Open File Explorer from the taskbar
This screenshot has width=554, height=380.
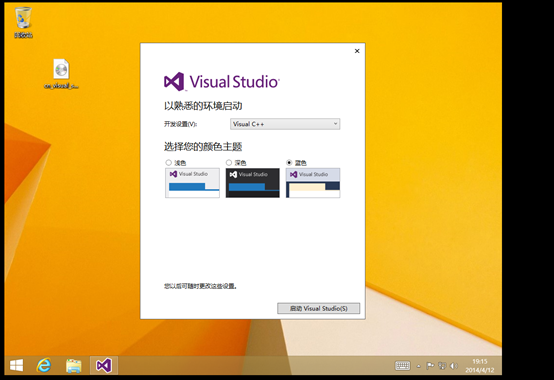[73, 366]
